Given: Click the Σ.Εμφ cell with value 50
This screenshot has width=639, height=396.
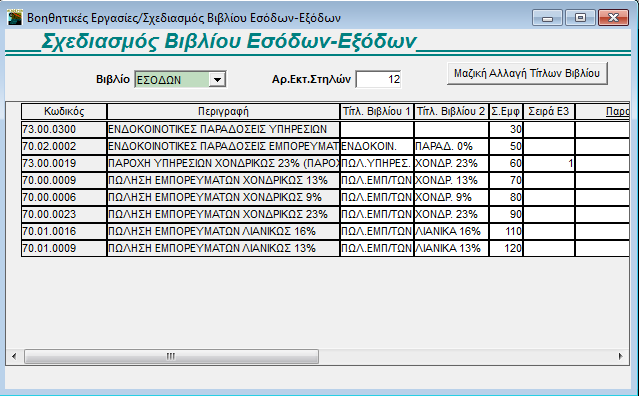Looking at the screenshot, I should click(x=506, y=146).
